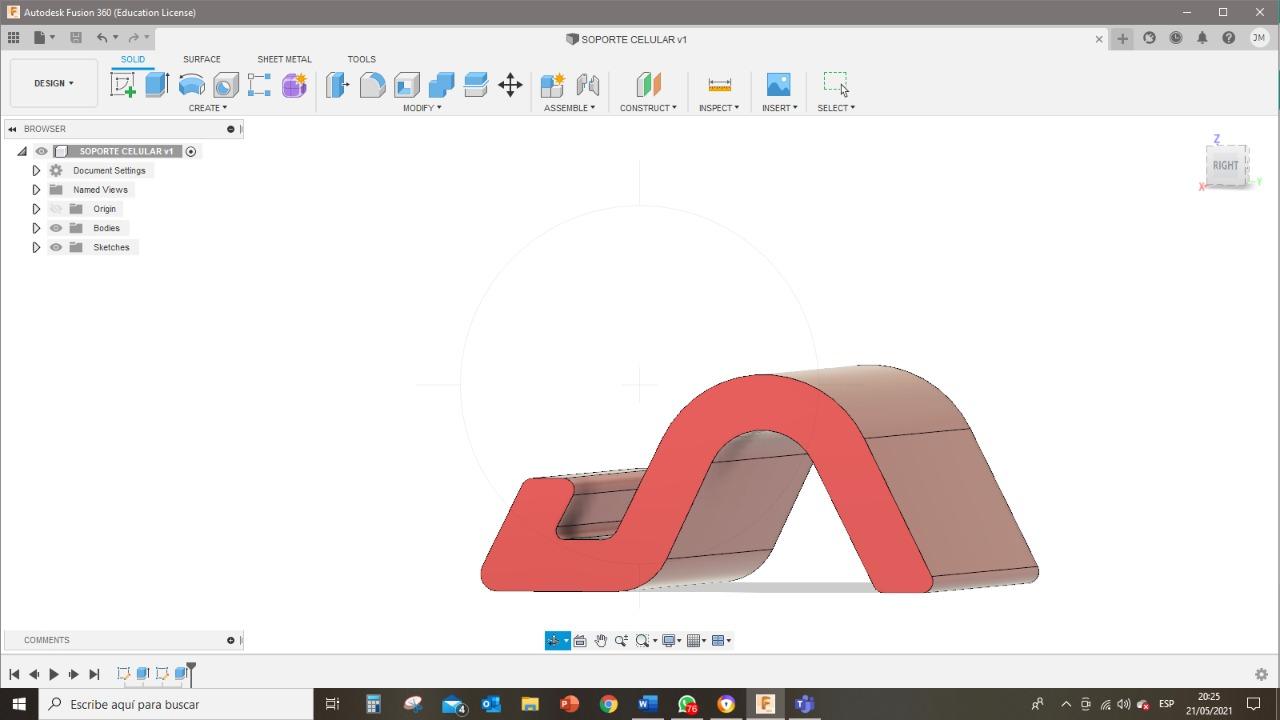Open the DESIGN workspace dropdown

pyautogui.click(x=54, y=83)
